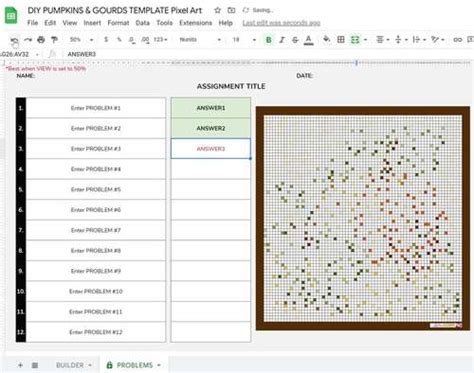Open the all sheets list icon
Viewport: 474px width, 373px height.
(x=35, y=365)
